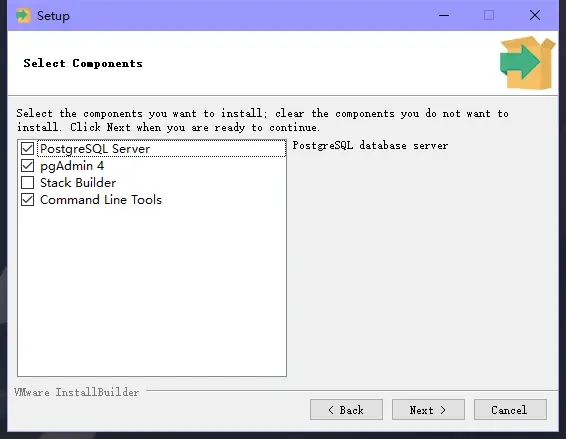The width and height of the screenshot is (566, 439).
Task: Enable the Stack Builder checkbox
Action: pos(27,183)
